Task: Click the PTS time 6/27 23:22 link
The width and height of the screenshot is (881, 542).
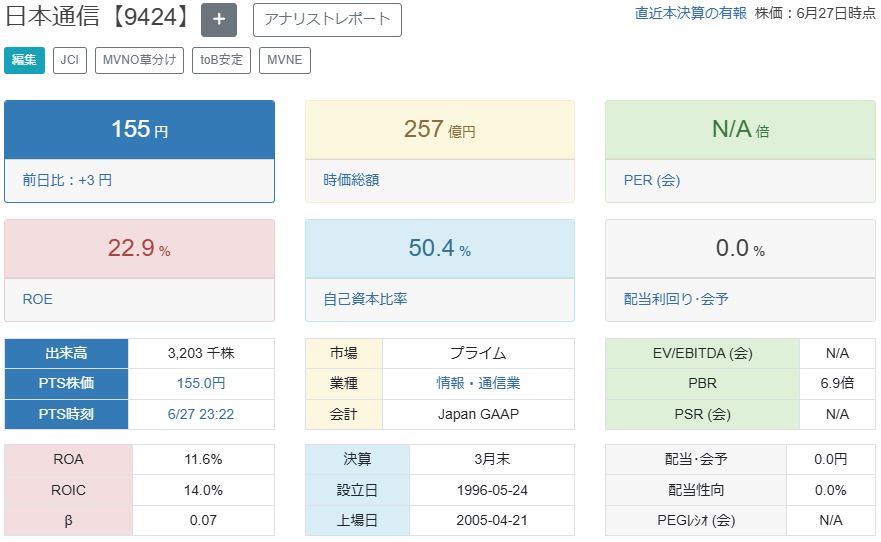Action: click(201, 414)
